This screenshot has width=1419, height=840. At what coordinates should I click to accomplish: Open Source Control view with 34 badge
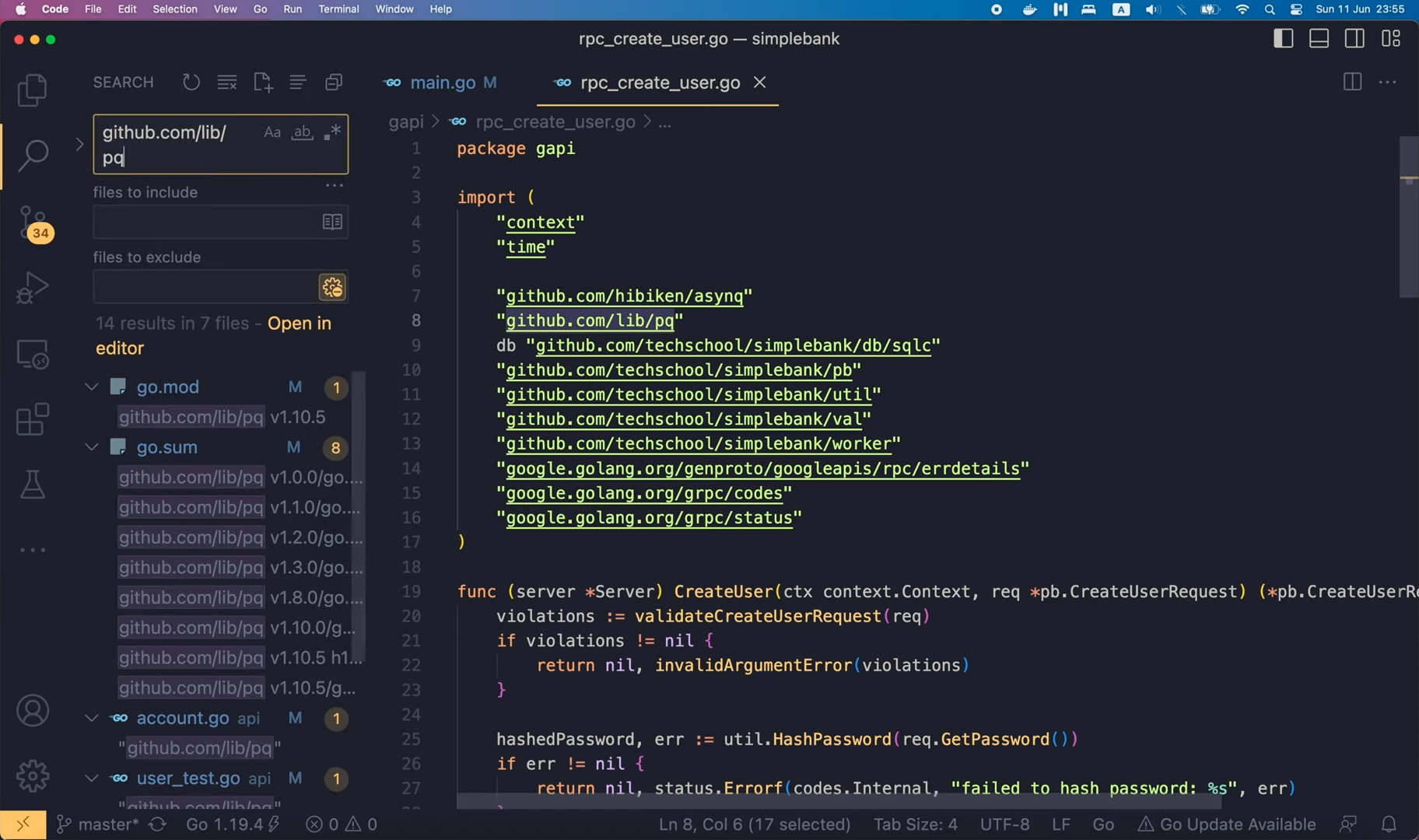[x=34, y=224]
